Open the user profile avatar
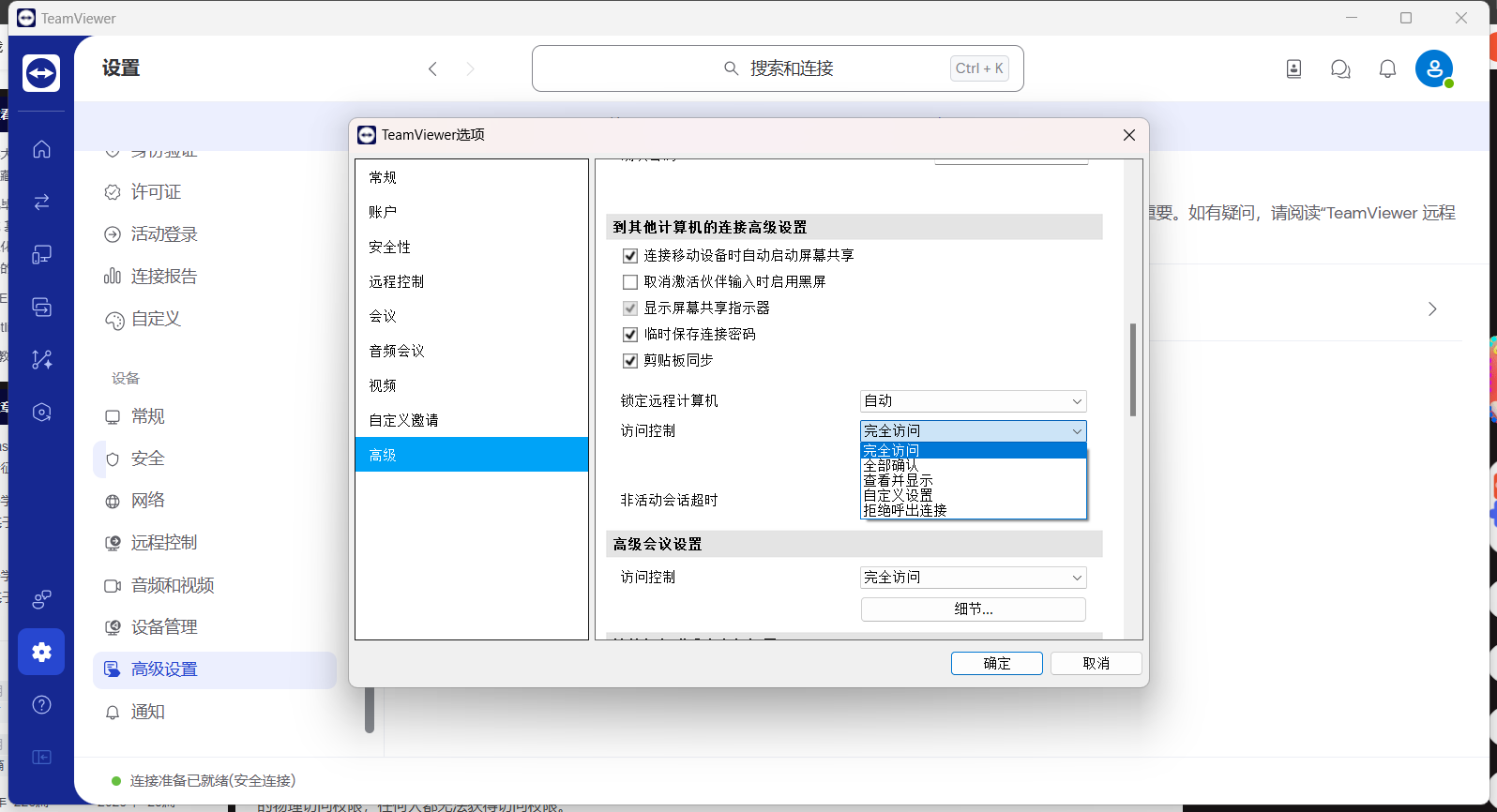The width and height of the screenshot is (1497, 812). point(1434,68)
